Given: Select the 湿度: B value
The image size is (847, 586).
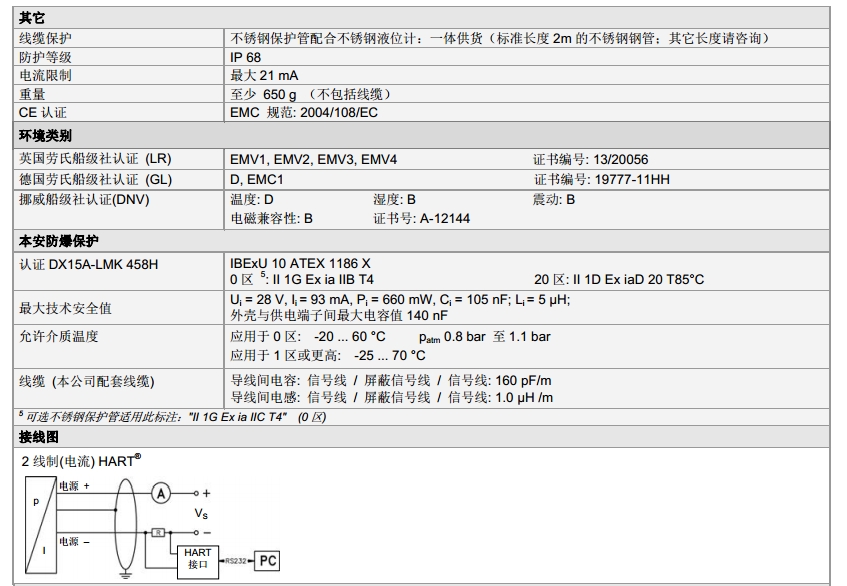Looking at the screenshot, I should pos(394,199).
